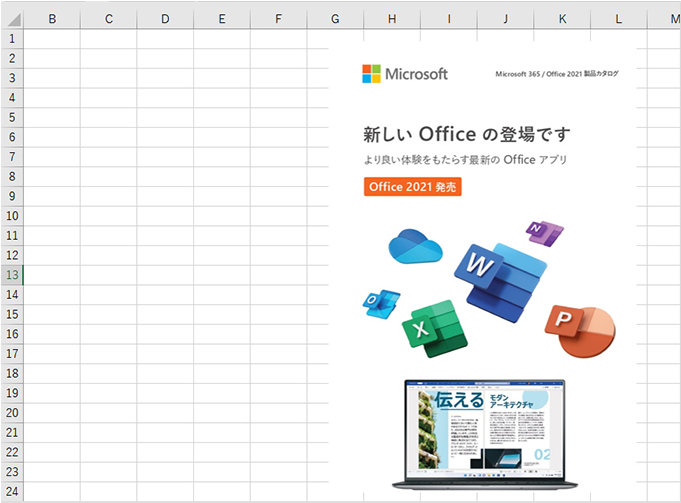The width and height of the screenshot is (681, 503).
Task: Select row 2 header
Action: [12, 58]
